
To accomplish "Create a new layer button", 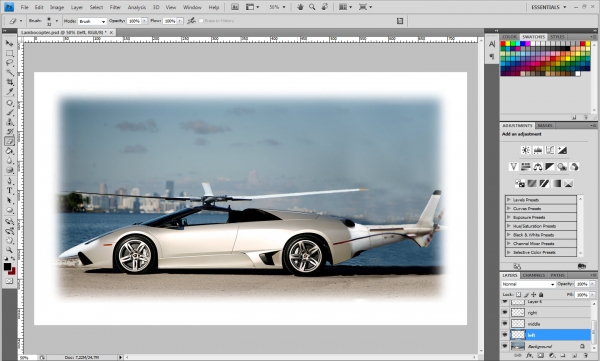I will 574,356.
